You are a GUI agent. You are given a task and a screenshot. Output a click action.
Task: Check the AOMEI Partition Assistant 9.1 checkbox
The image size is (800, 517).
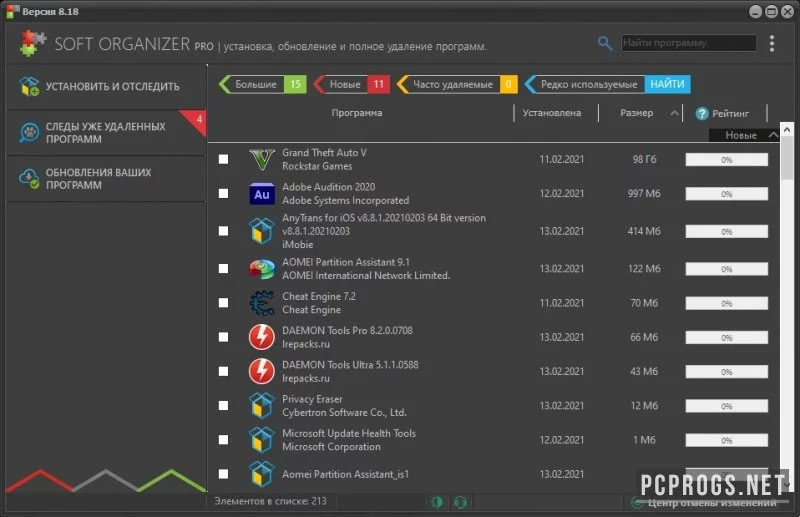tap(223, 268)
